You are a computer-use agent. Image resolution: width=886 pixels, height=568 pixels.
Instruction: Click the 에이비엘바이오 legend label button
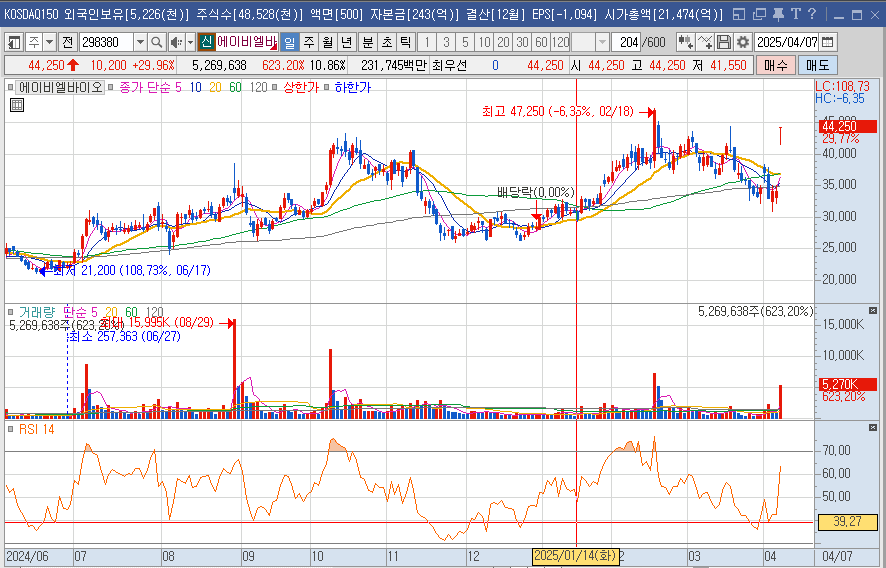coord(60,88)
